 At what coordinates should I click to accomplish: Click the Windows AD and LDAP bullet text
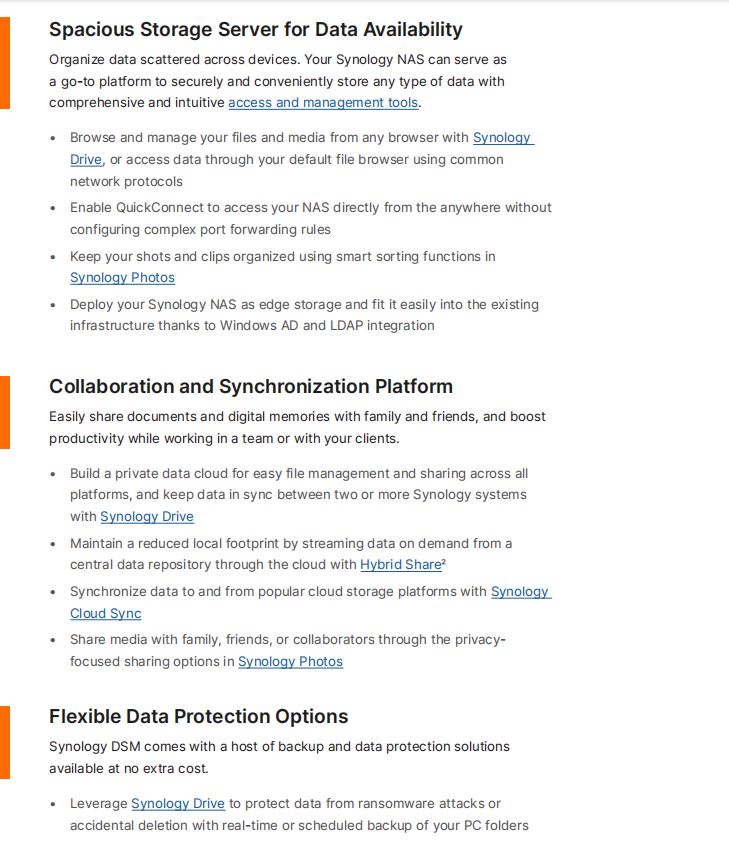coord(304,315)
